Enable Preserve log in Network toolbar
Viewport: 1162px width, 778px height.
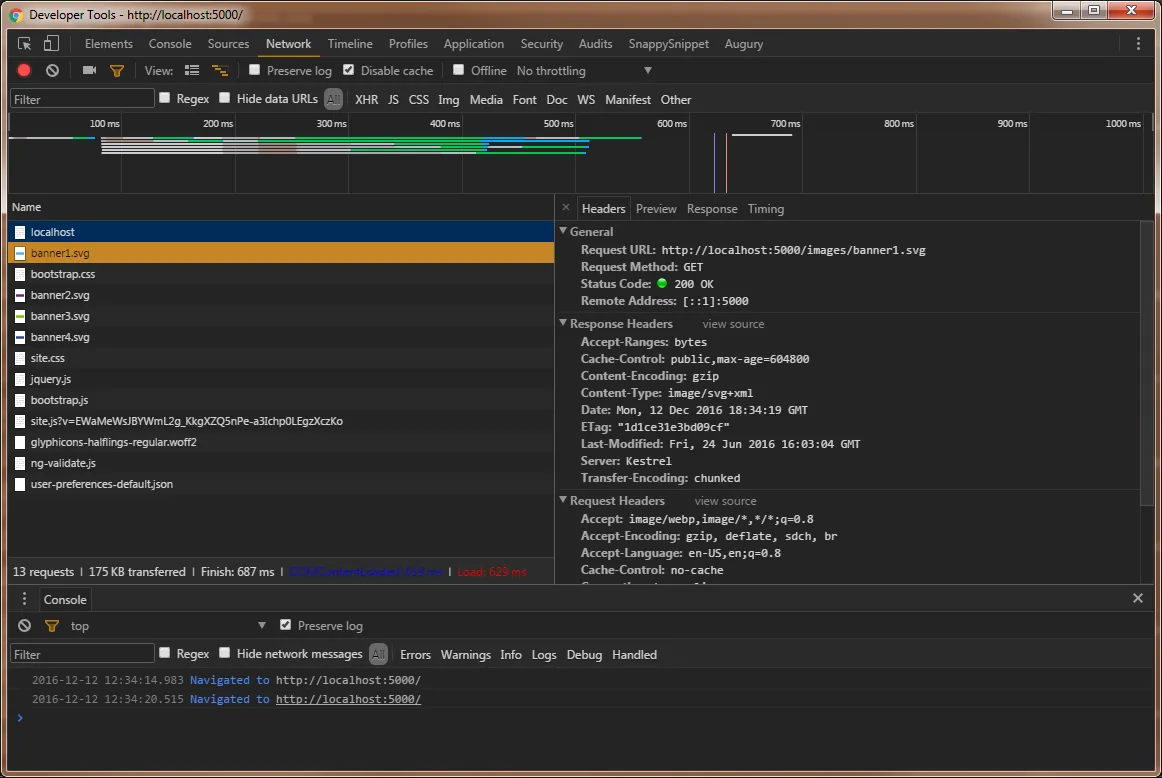(255, 70)
